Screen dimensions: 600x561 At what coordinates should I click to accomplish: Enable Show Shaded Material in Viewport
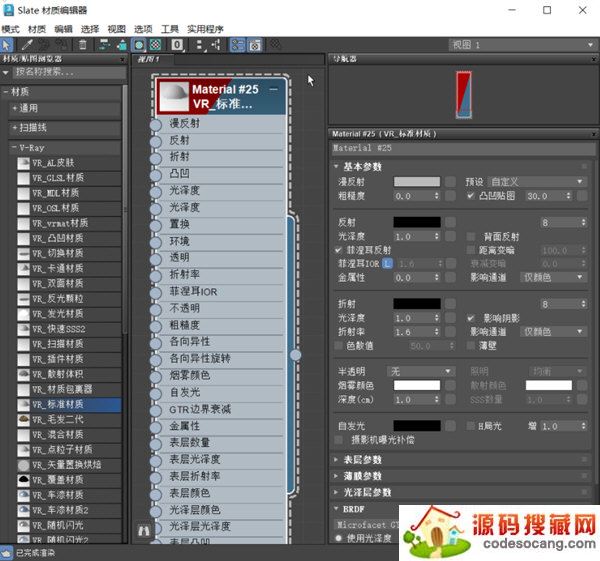139,45
